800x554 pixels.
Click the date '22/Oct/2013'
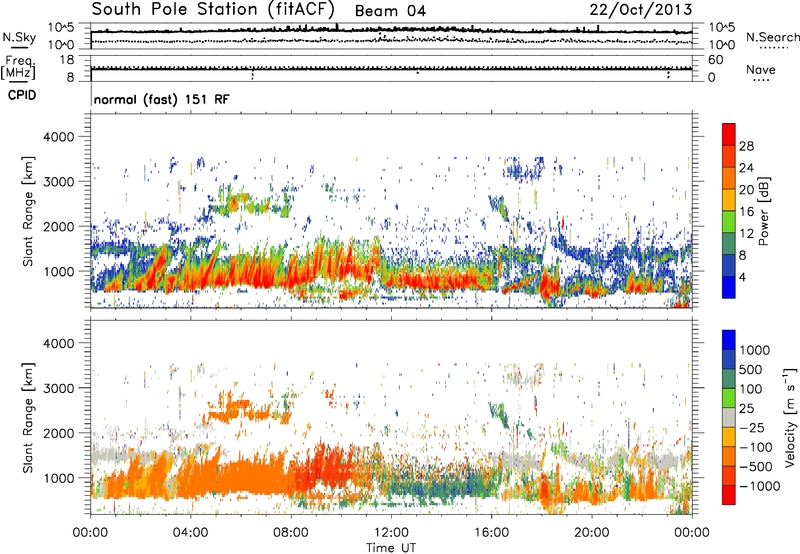[x=641, y=10]
